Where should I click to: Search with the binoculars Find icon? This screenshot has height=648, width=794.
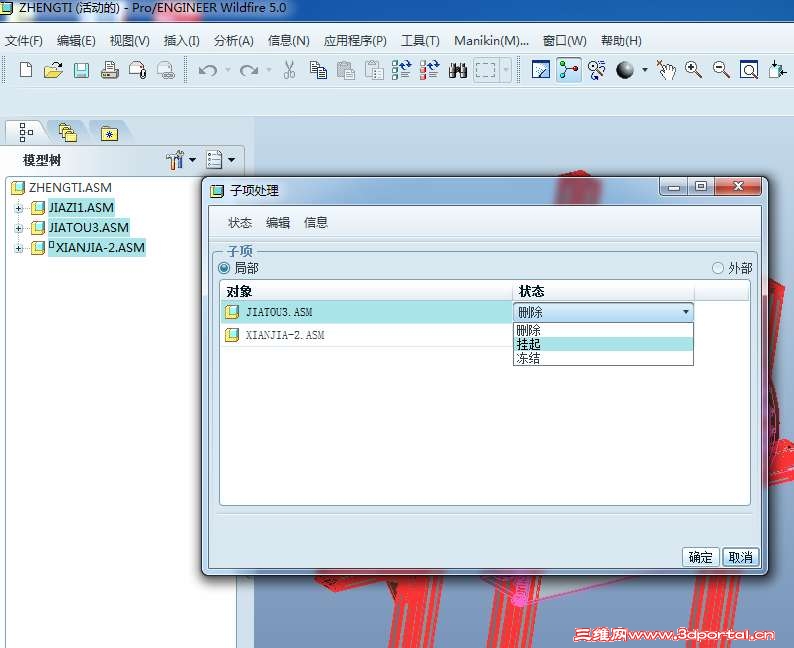tap(458, 70)
